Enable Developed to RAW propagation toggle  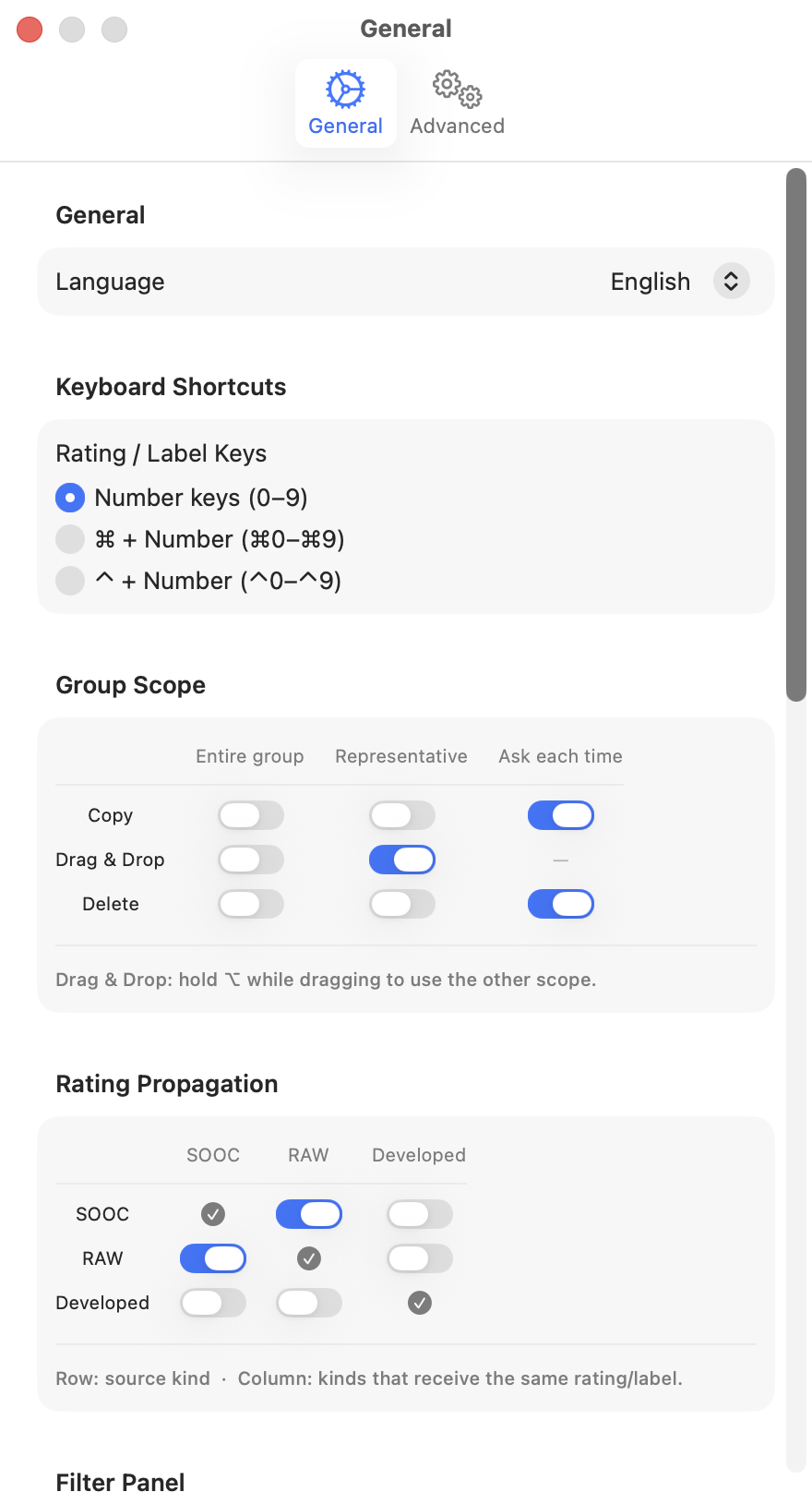pyautogui.click(x=309, y=1303)
